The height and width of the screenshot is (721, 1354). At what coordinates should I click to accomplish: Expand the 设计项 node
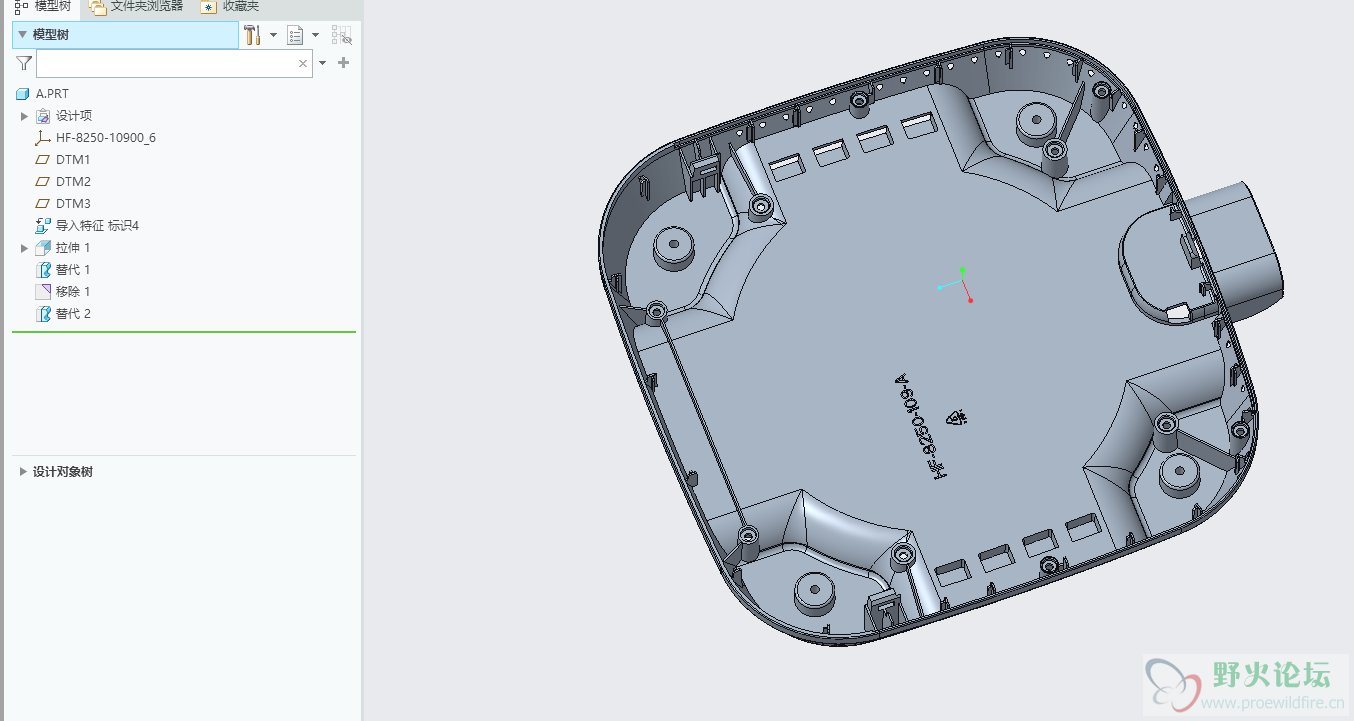pos(25,116)
